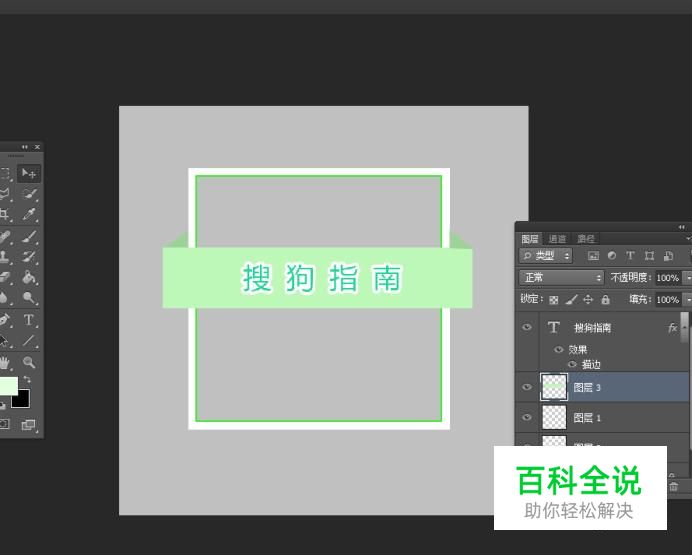
Task: Hide the 搜狗指南 text layer
Action: tap(527, 327)
